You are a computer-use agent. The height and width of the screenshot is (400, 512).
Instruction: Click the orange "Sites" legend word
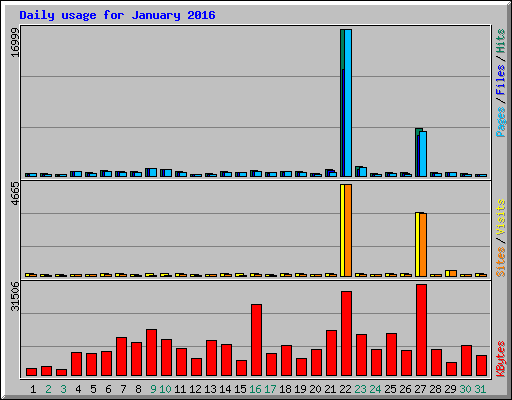(501, 262)
